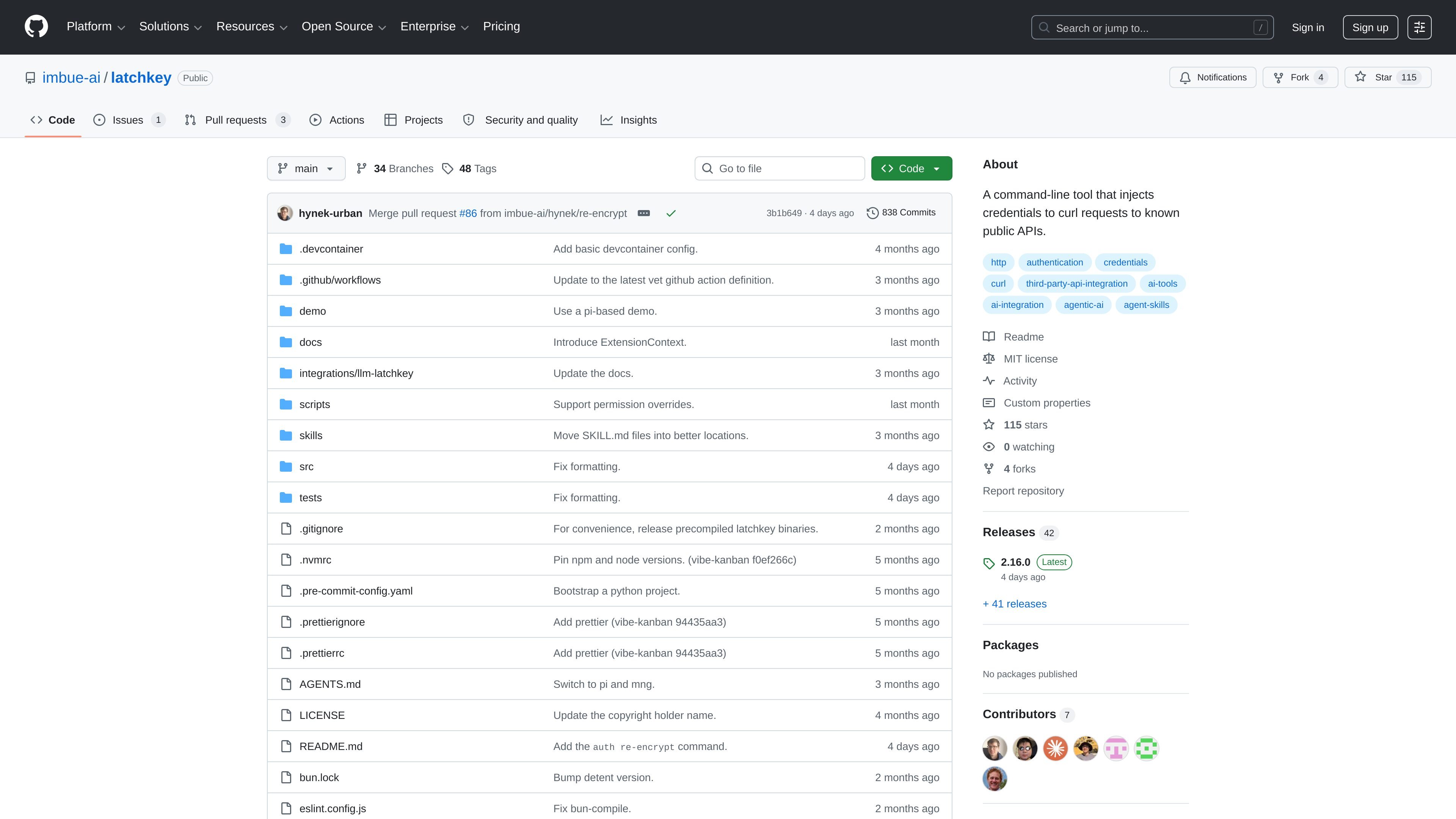Open the bun.lock file
Viewport: 1456px width, 819px height.
click(x=319, y=778)
